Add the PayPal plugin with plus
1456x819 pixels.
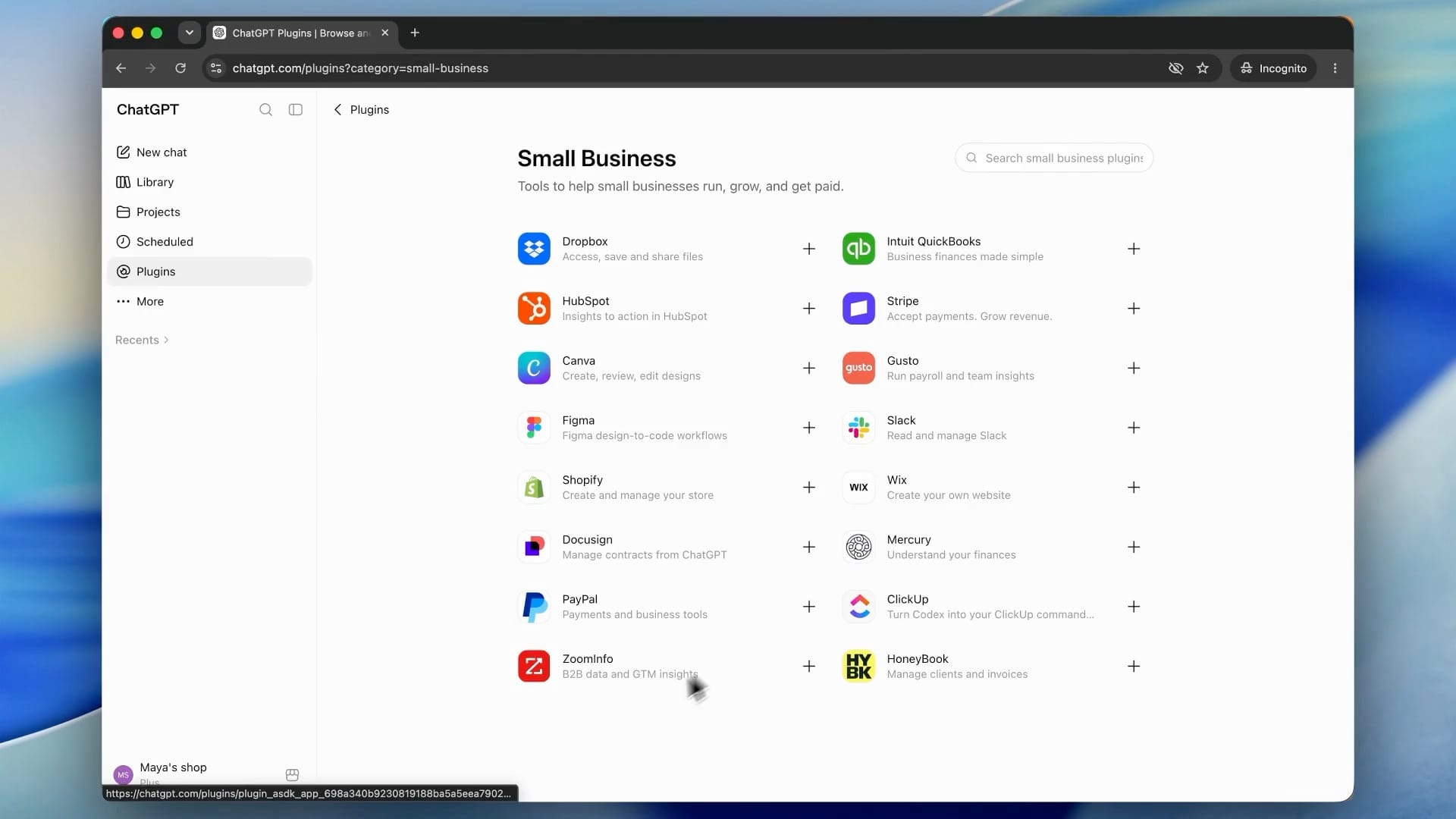click(809, 607)
